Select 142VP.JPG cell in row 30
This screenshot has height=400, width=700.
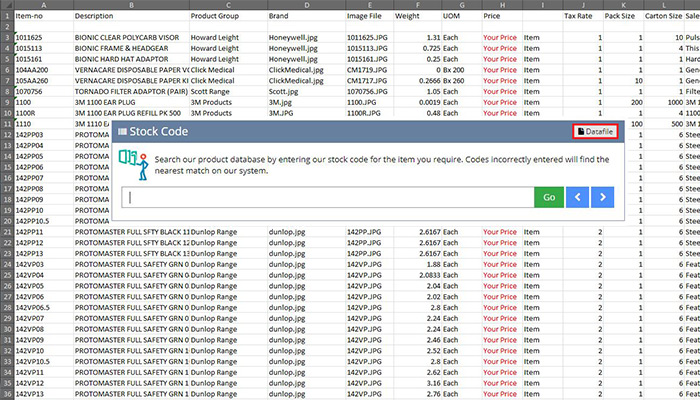pos(369,329)
